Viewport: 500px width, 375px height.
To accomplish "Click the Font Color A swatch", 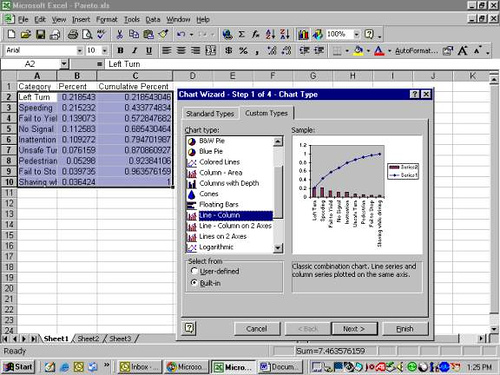I will (379, 51).
